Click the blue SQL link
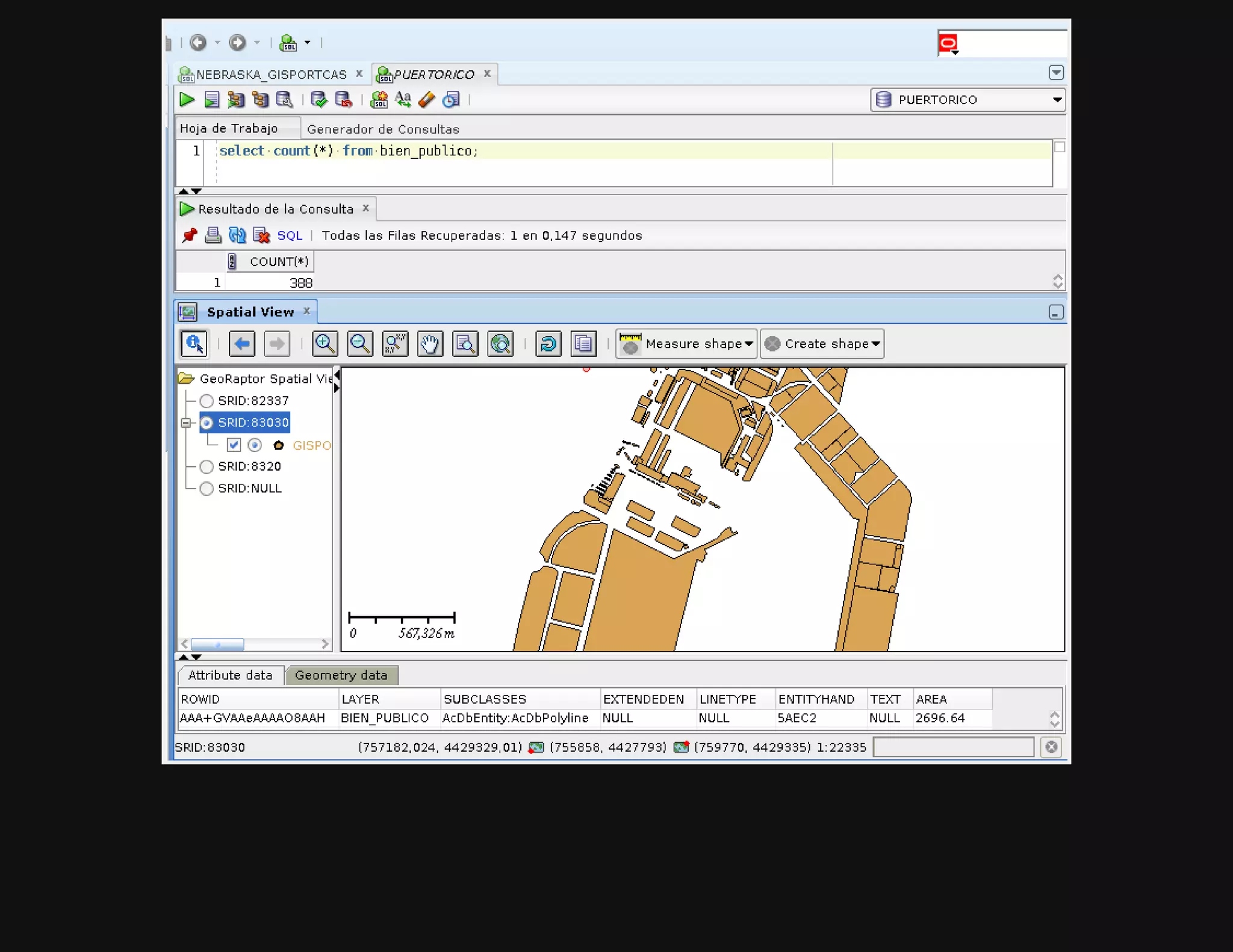 coord(290,236)
